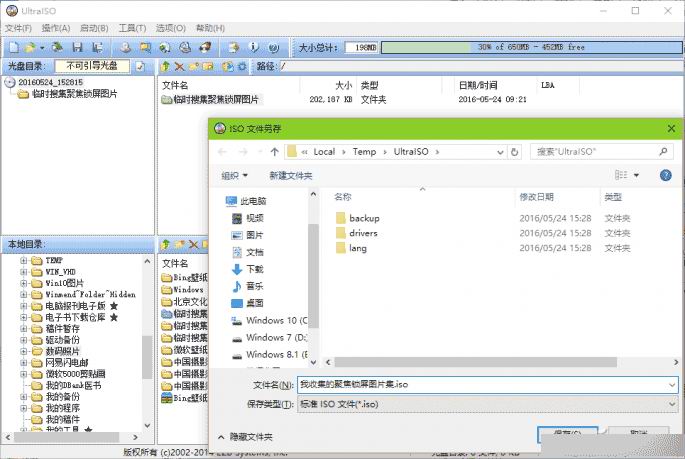Open the 启动(B) menu
Image resolution: width=685 pixels, height=459 pixels.
pos(94,28)
